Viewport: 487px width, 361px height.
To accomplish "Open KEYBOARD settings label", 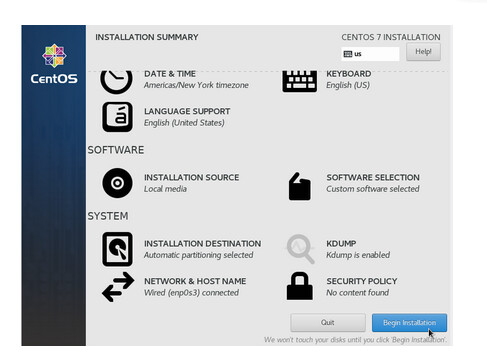I will (x=349, y=74).
